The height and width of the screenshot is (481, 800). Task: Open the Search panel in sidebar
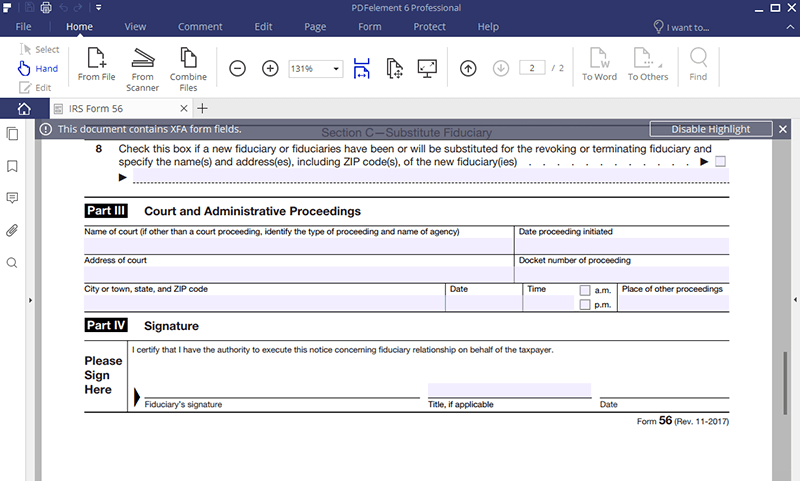point(12,263)
